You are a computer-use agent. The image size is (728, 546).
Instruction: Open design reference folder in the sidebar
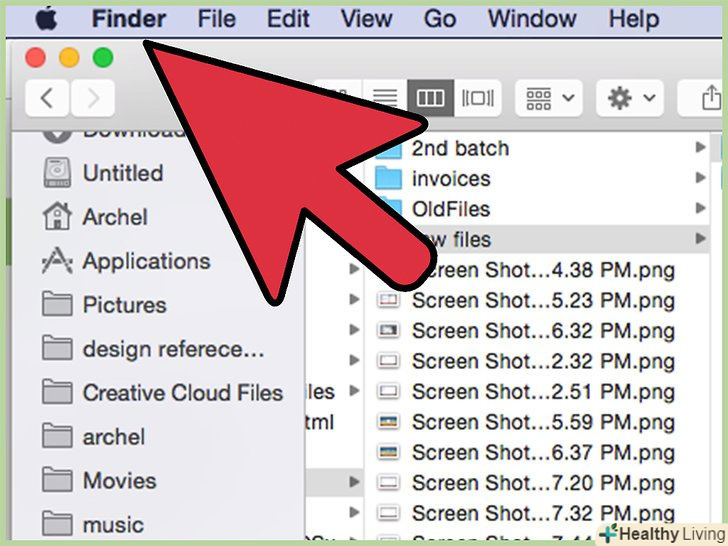coord(153,349)
